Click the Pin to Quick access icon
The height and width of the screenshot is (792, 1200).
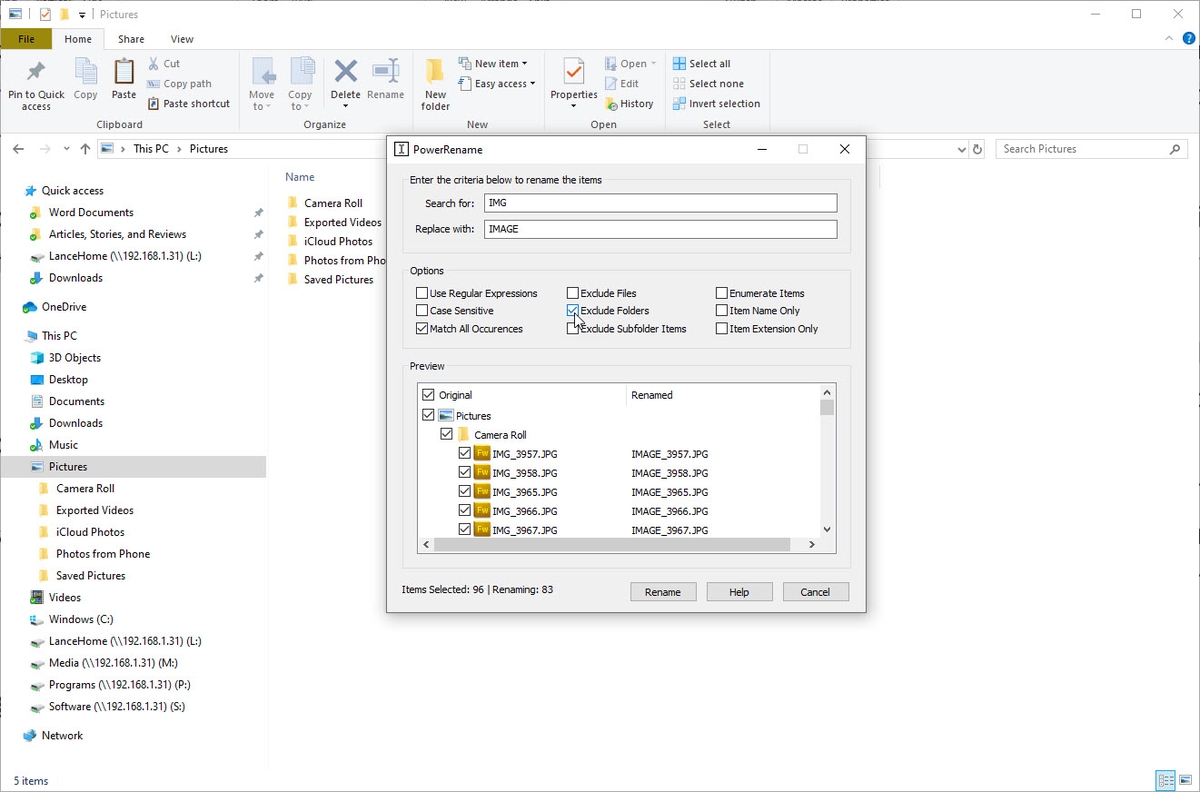[x=36, y=72]
